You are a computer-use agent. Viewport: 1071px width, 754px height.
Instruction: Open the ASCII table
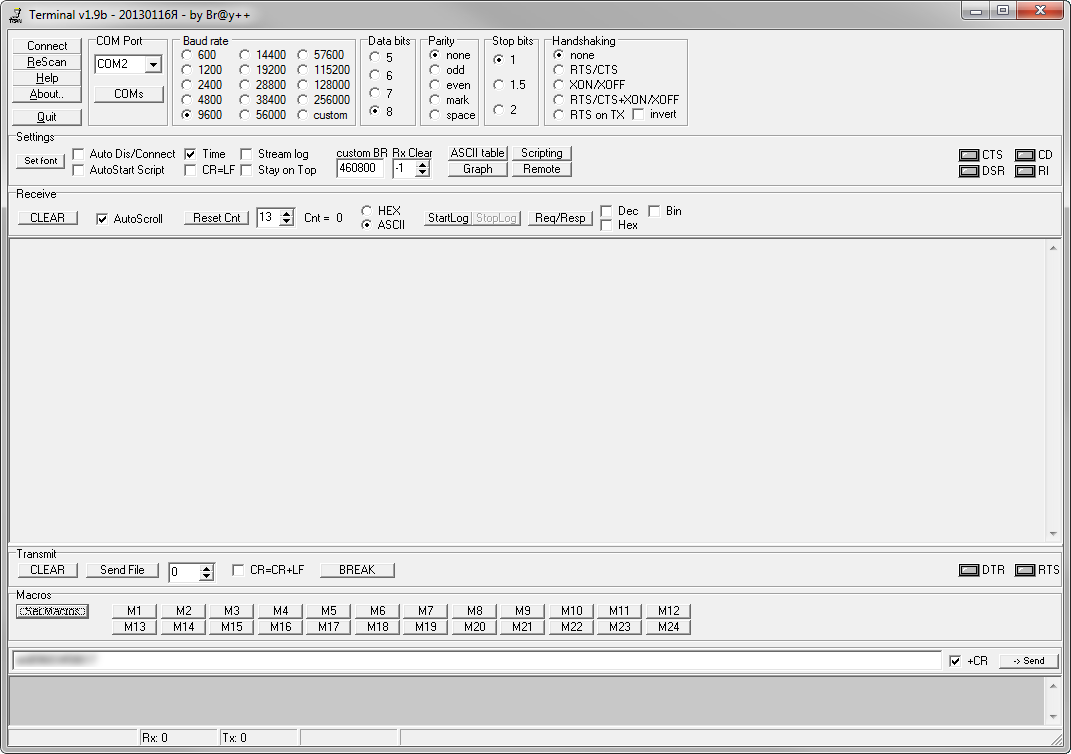click(476, 153)
